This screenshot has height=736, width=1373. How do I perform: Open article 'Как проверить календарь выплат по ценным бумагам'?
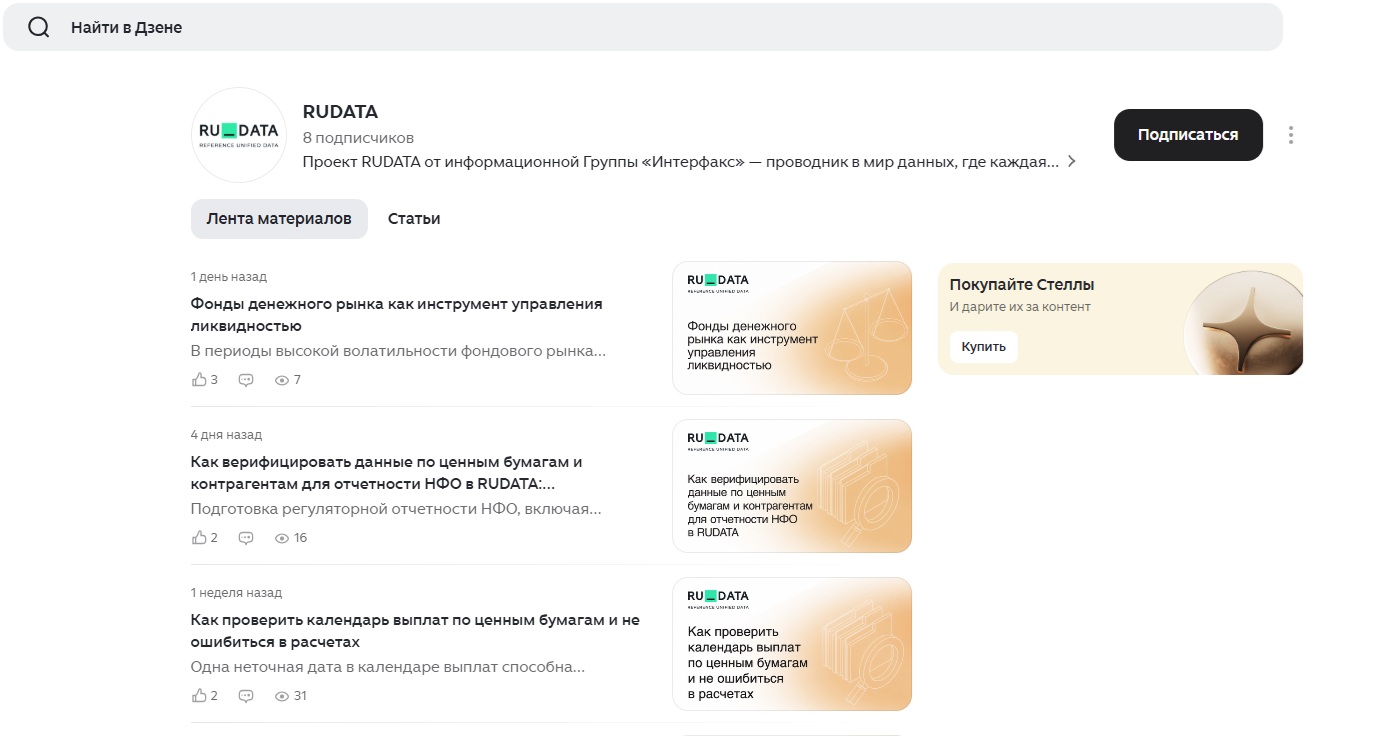click(x=415, y=631)
